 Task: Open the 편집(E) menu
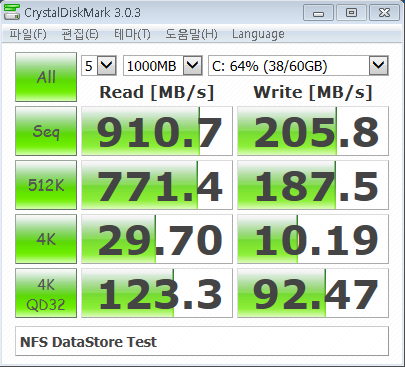coord(80,34)
